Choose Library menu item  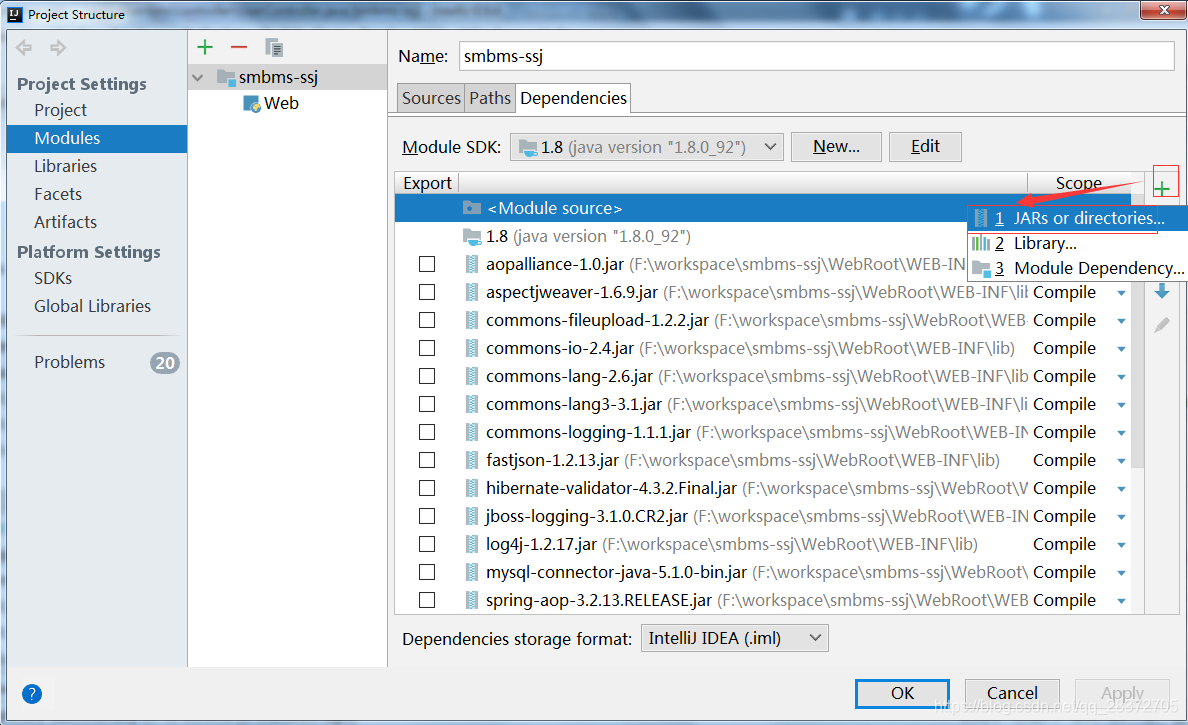(1077, 243)
